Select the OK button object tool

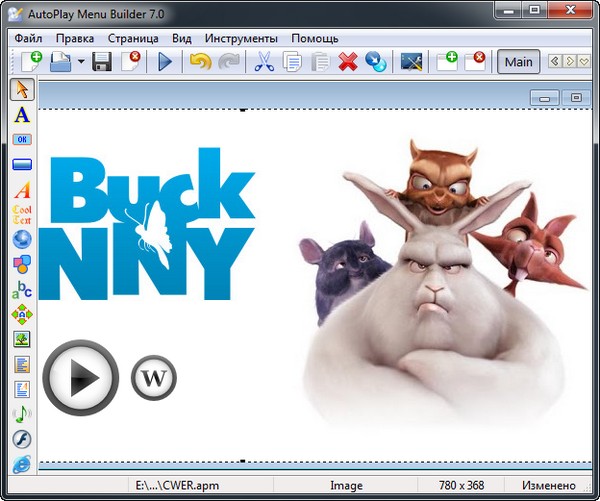coord(22,140)
